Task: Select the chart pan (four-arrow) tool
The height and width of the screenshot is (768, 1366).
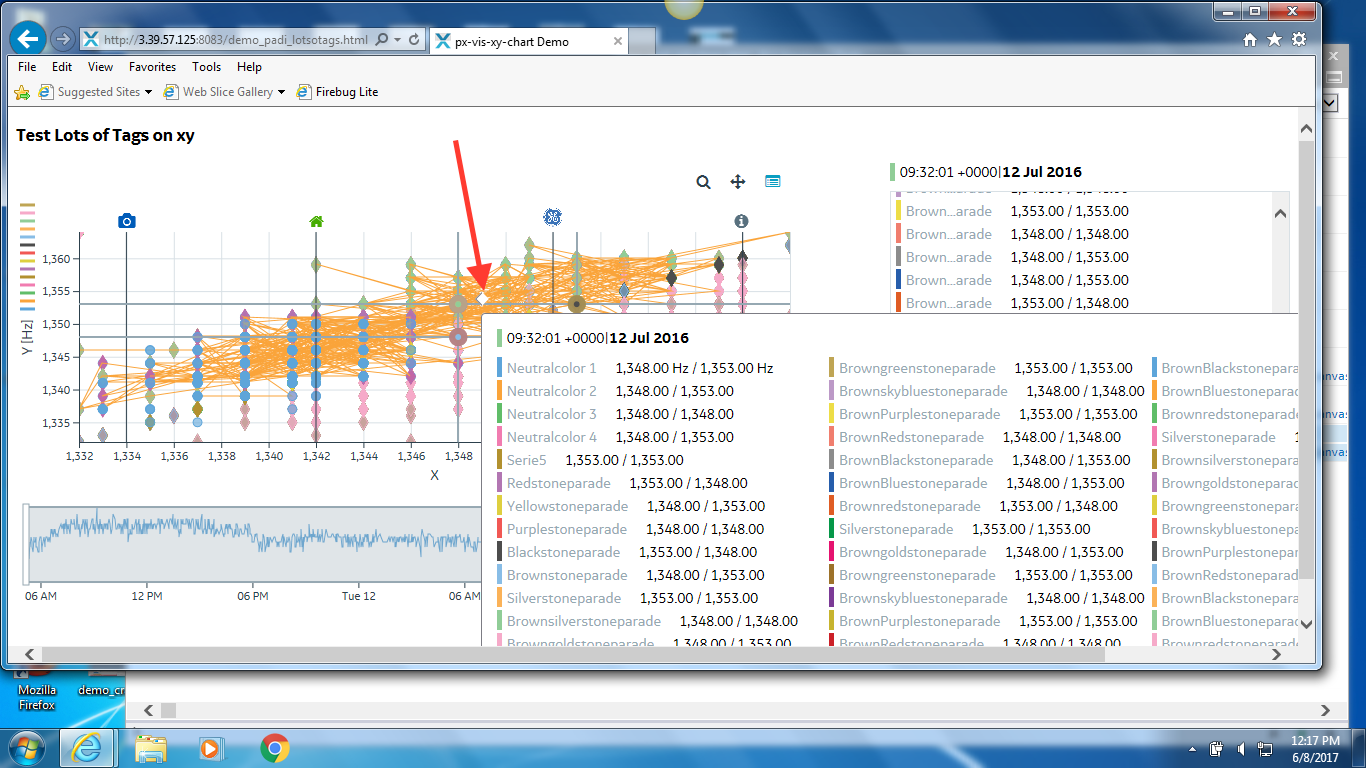Action: coord(738,182)
